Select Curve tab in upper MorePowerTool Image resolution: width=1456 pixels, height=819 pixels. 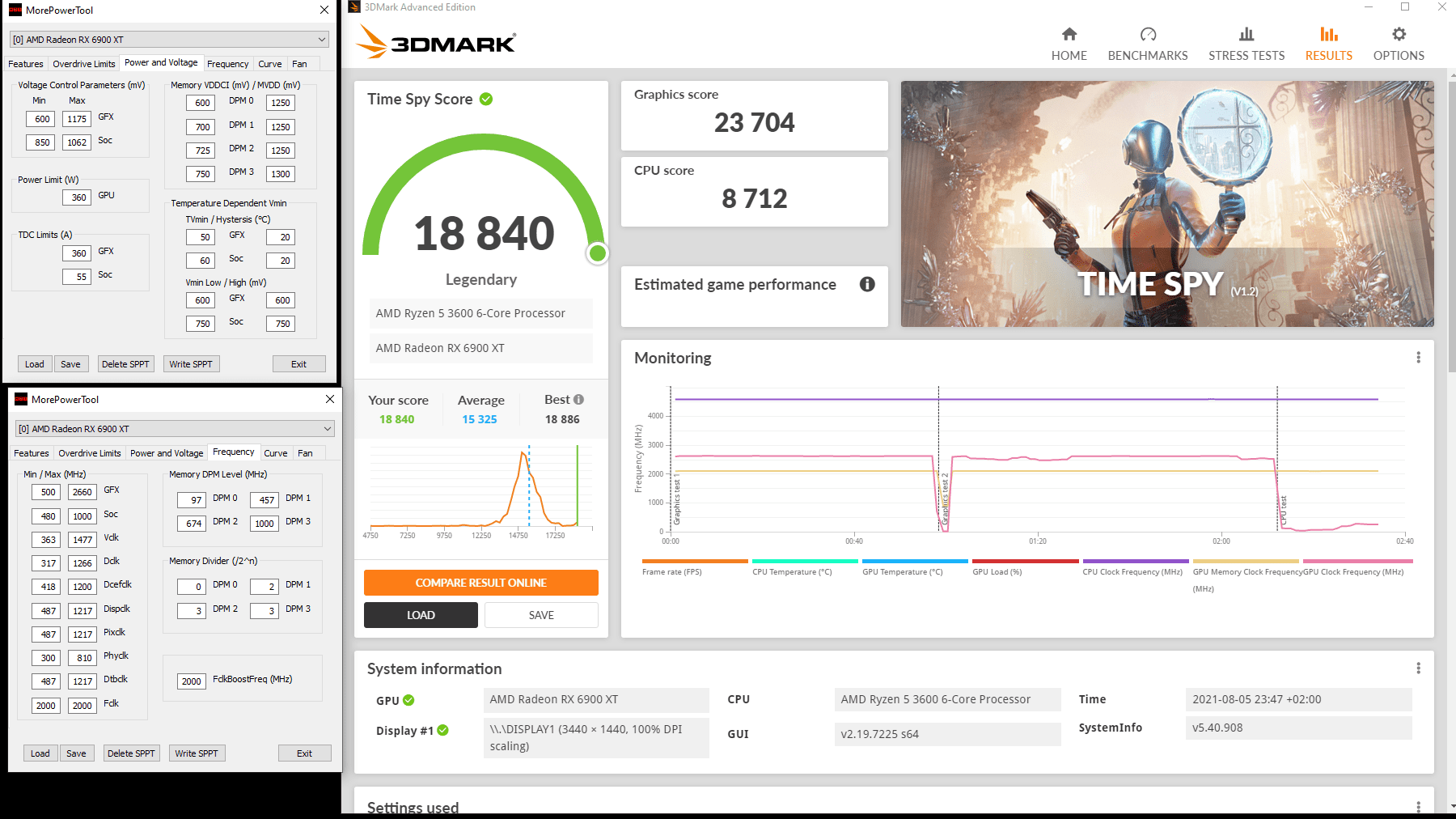point(270,64)
